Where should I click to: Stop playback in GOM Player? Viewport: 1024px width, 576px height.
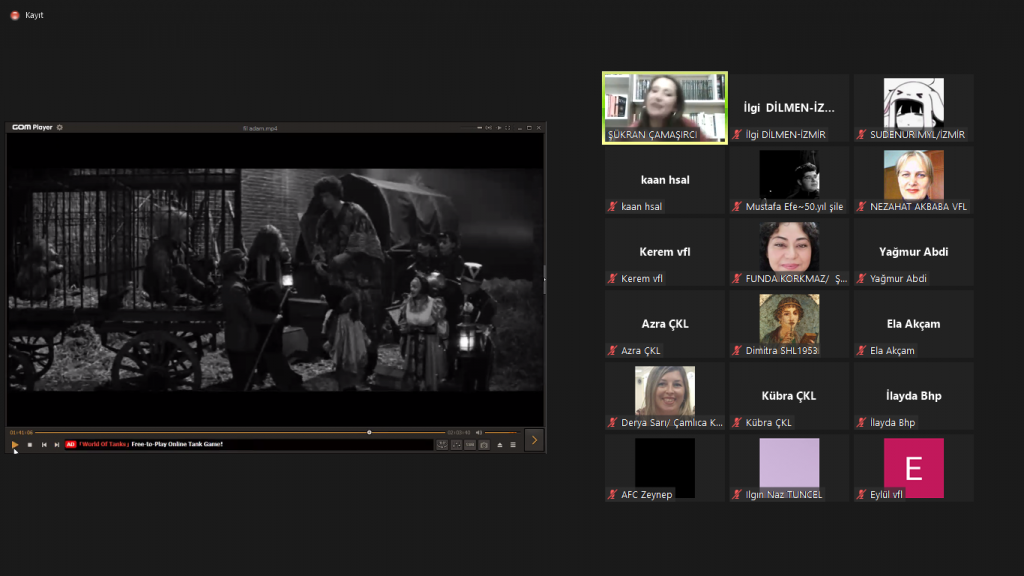click(29, 444)
